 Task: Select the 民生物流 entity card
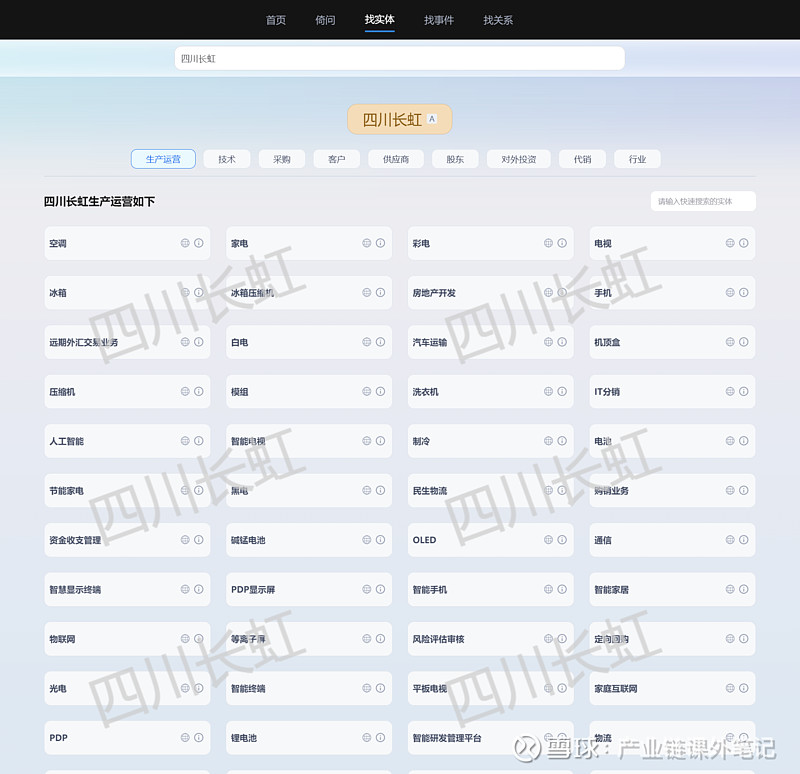pos(490,490)
